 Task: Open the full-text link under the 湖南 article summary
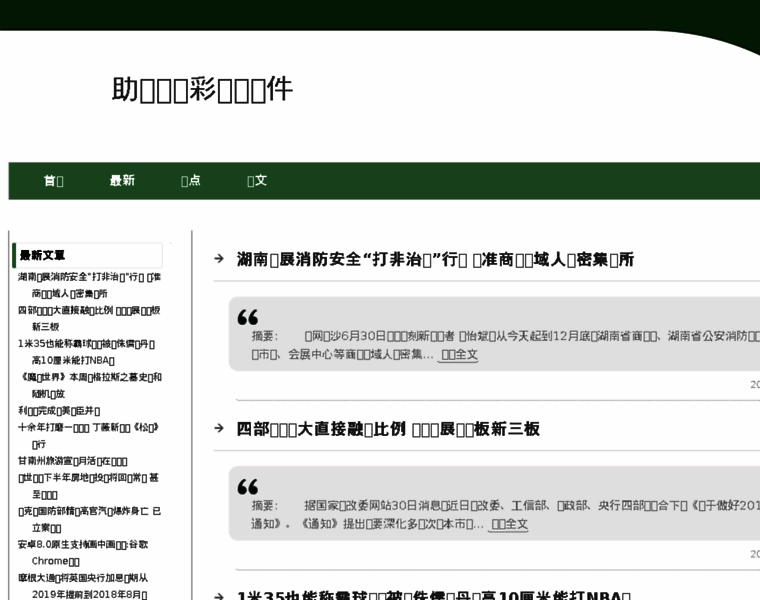click(459, 354)
